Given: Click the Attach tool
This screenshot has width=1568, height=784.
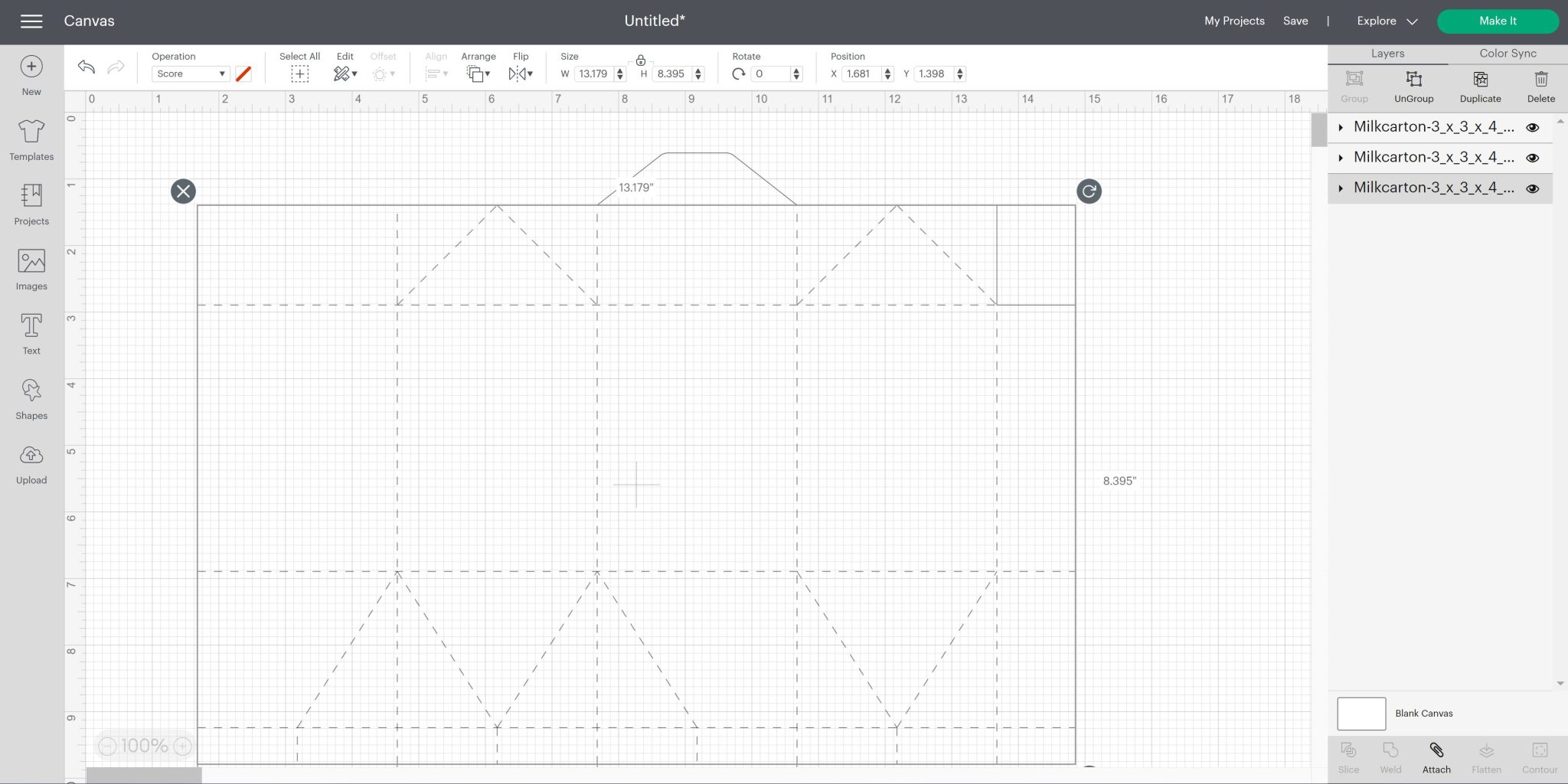Looking at the screenshot, I should (1436, 758).
